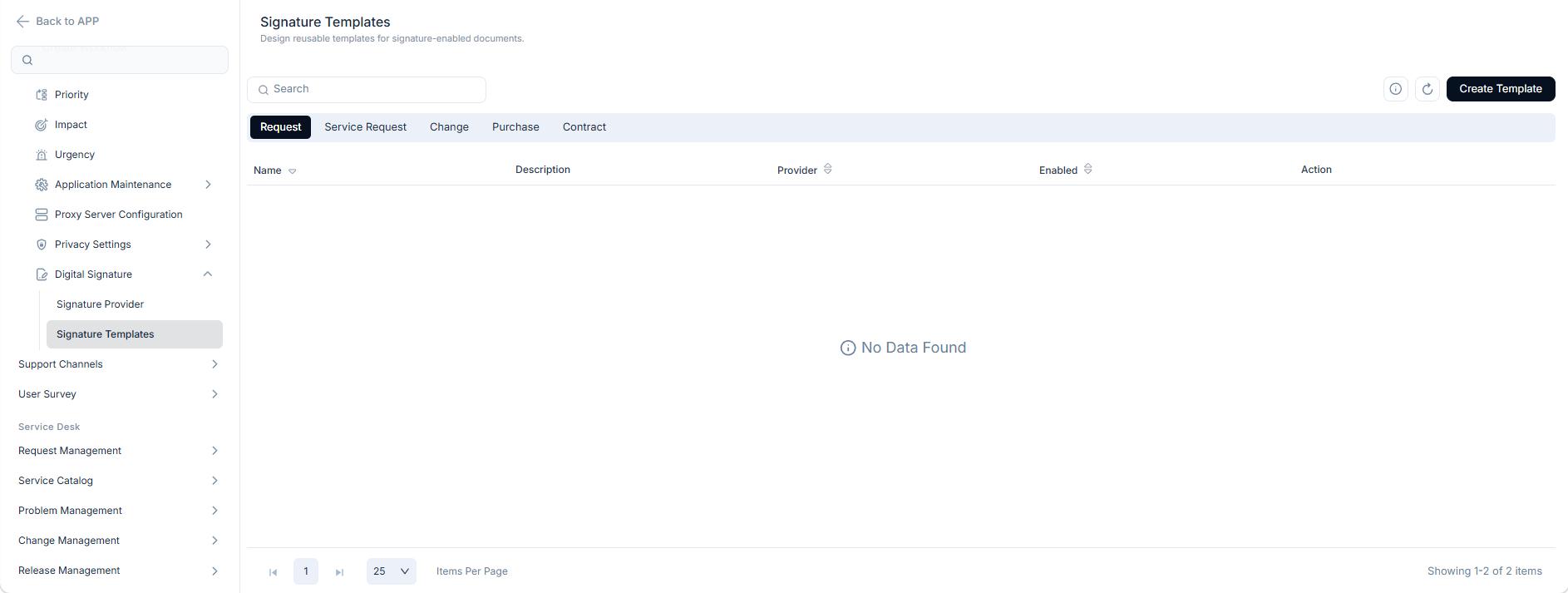Collapse Digital Signature section
The width and height of the screenshot is (1568, 593).
(208, 274)
